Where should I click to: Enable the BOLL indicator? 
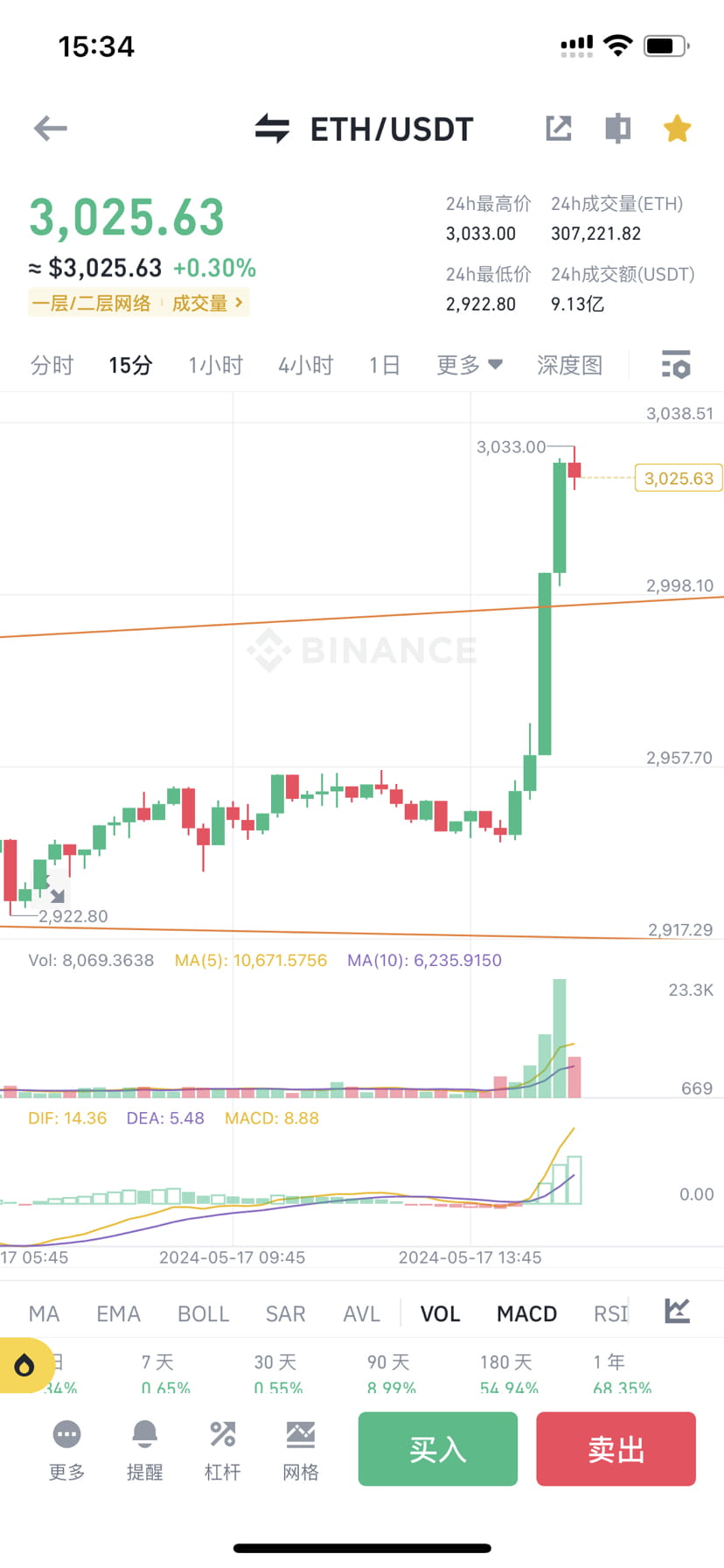[203, 1313]
